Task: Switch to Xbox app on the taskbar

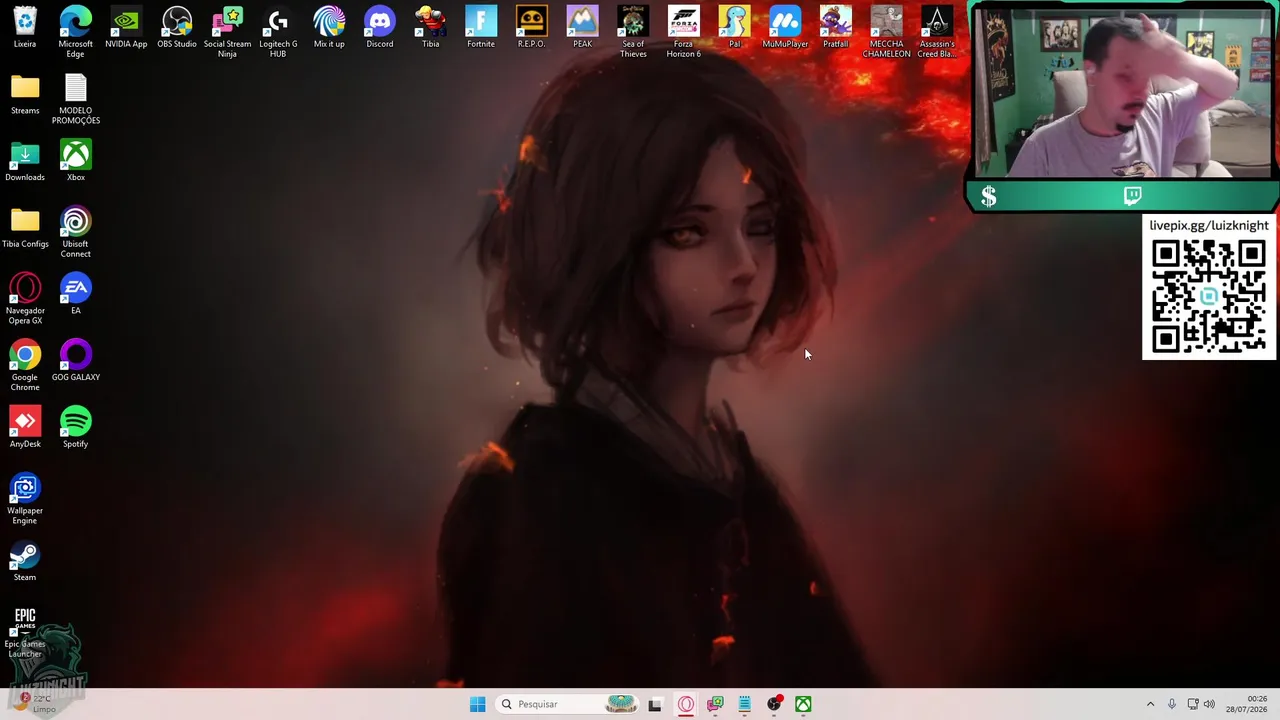Action: 803,704
